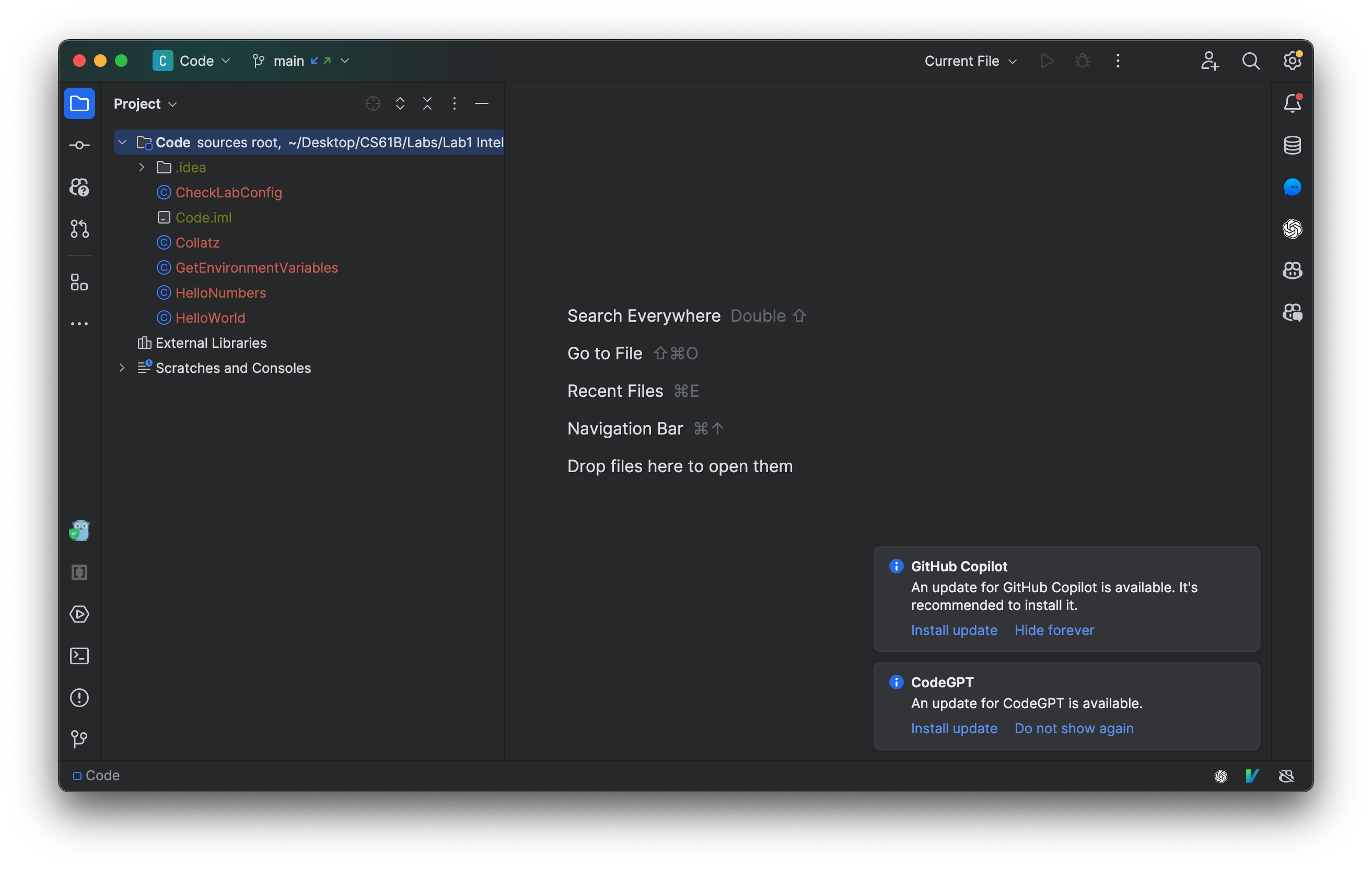Open the Problems panel
The image size is (1372, 869).
(80, 697)
